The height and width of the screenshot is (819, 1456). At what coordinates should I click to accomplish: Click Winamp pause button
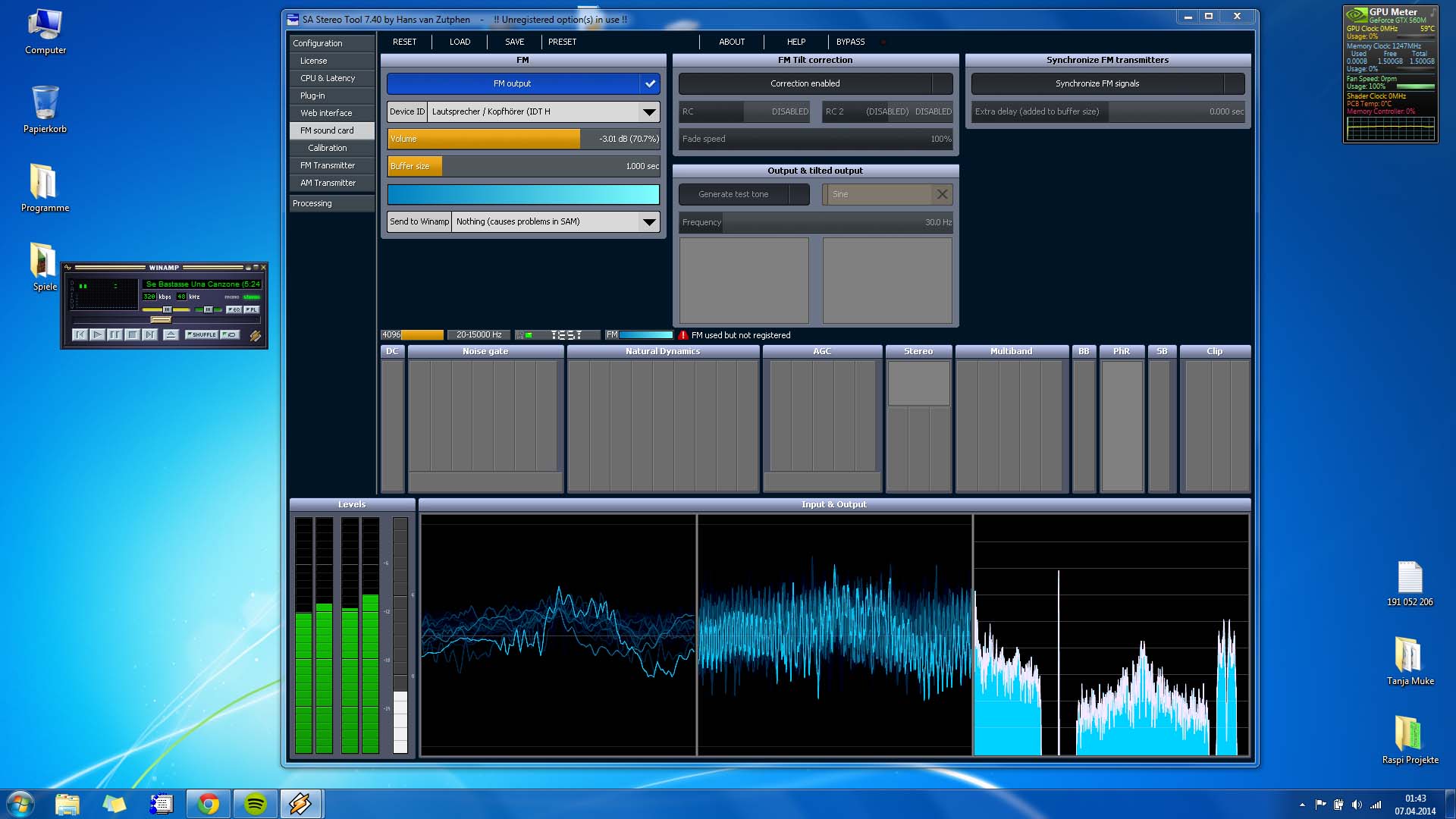tap(115, 334)
